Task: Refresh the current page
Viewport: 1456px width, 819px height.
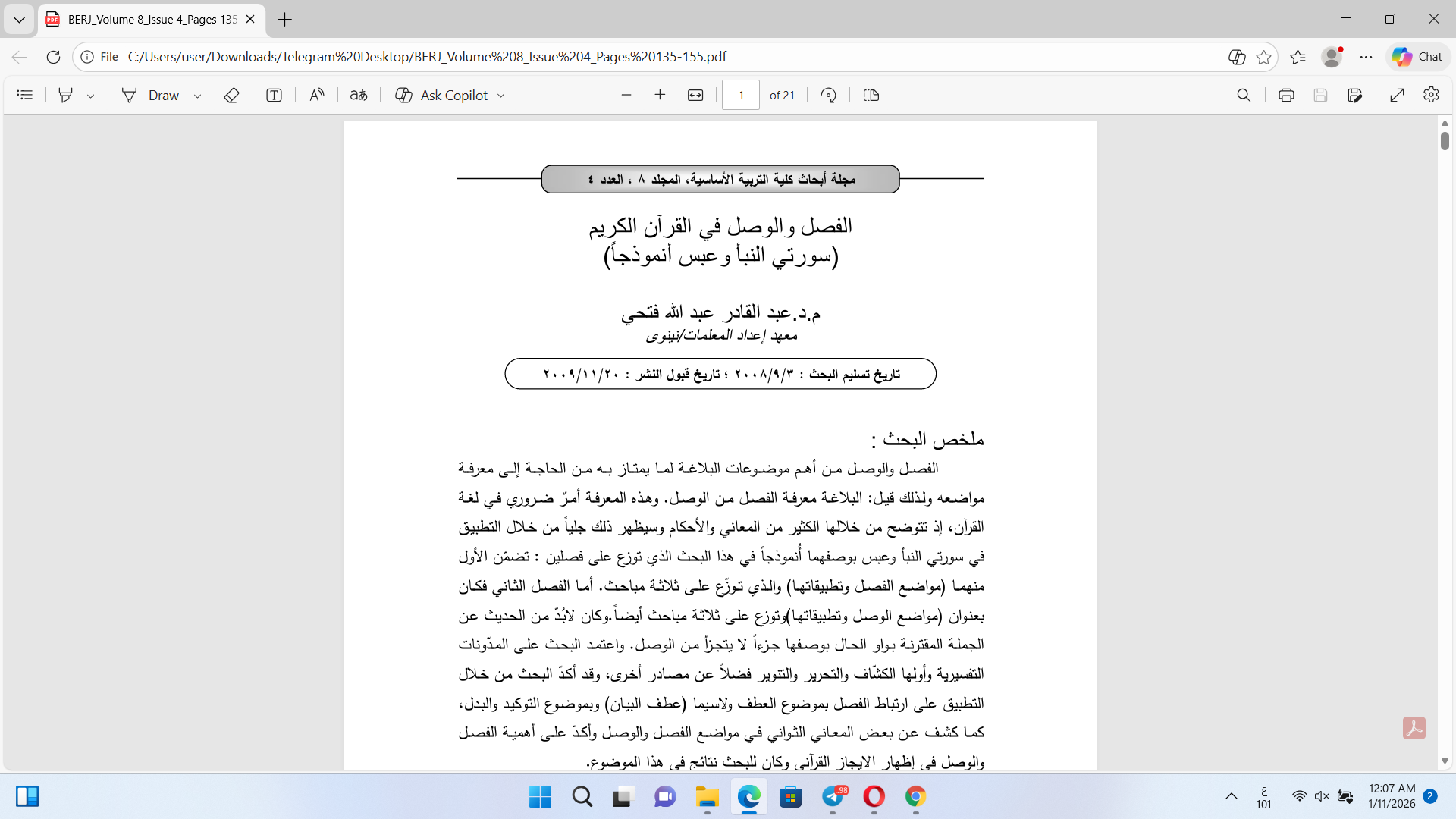Action: pos(53,57)
